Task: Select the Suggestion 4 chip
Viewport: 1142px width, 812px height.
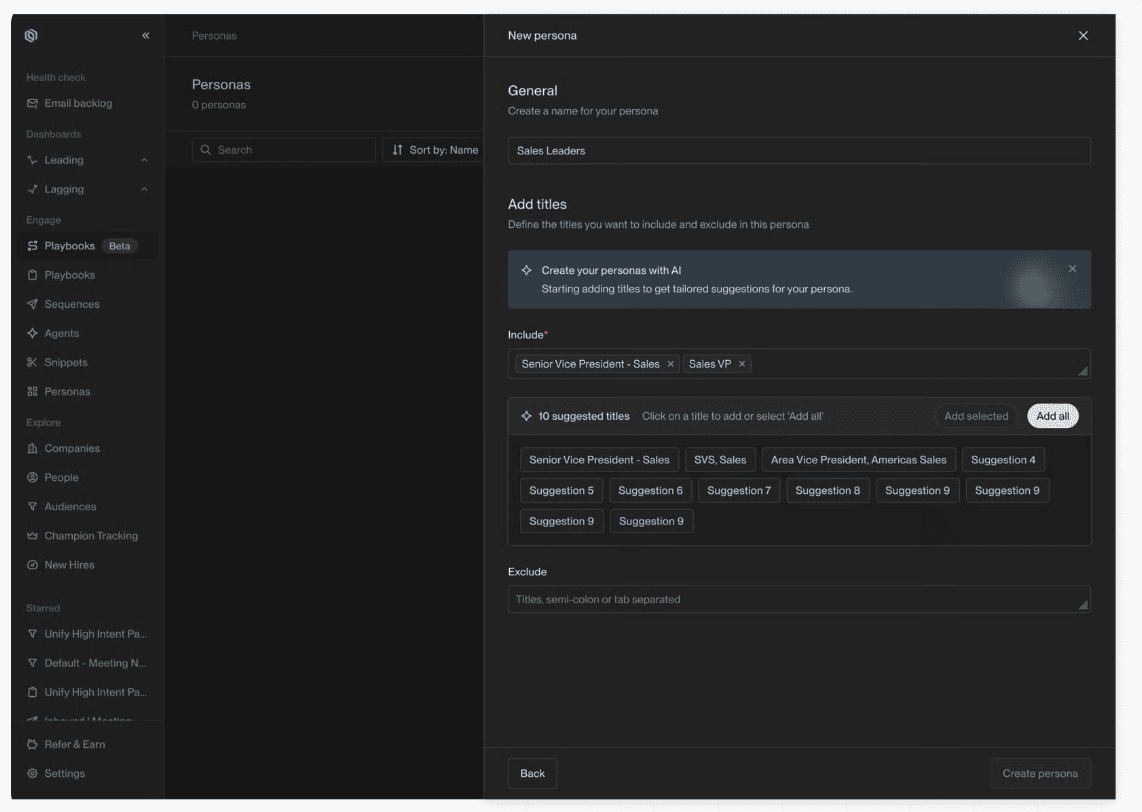Action: click(1003, 460)
